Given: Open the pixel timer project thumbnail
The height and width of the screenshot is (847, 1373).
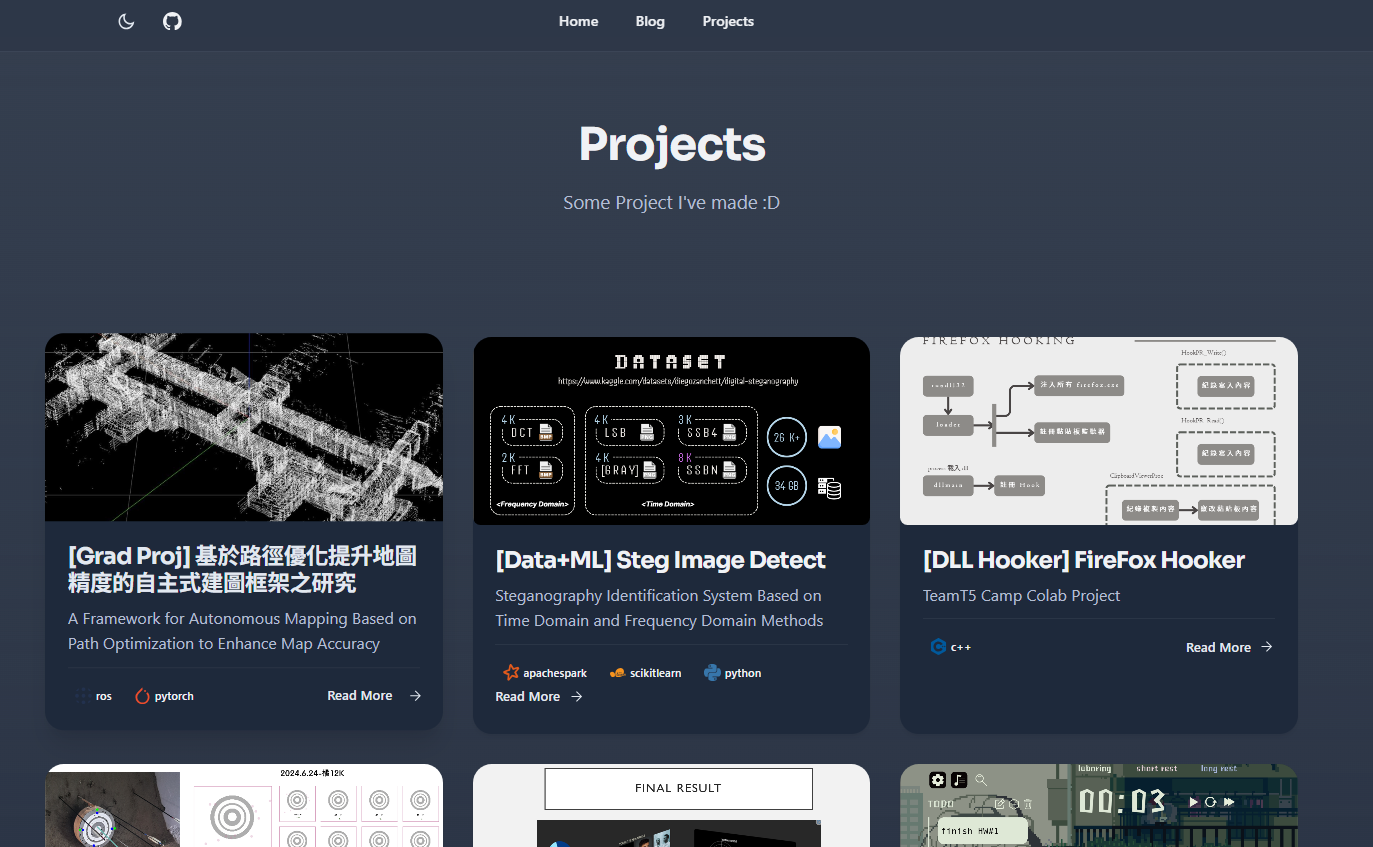Looking at the screenshot, I should (1099, 805).
